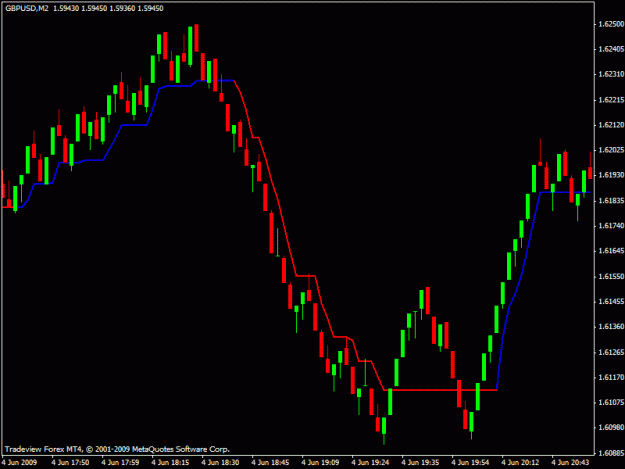Screen dimensions: 625x469
Task: Click the time label 4 Jun 18:30
Action: coord(220,463)
